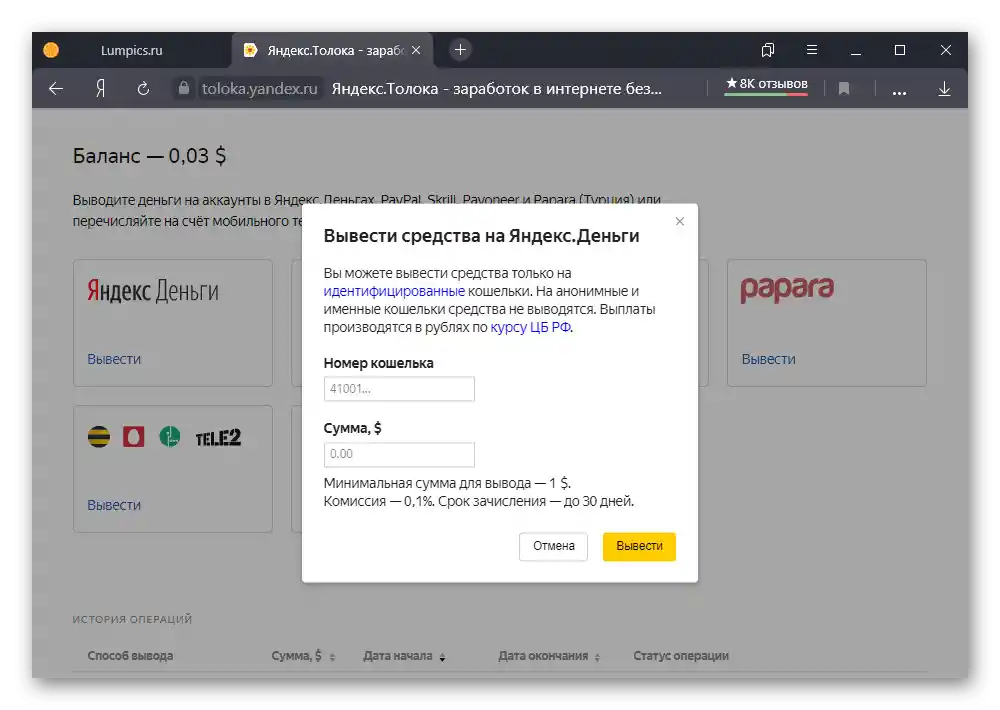Image resolution: width=1000 pixels, height=710 pixels.
Task: Click the green MegaFon operator icon
Action: (170, 437)
